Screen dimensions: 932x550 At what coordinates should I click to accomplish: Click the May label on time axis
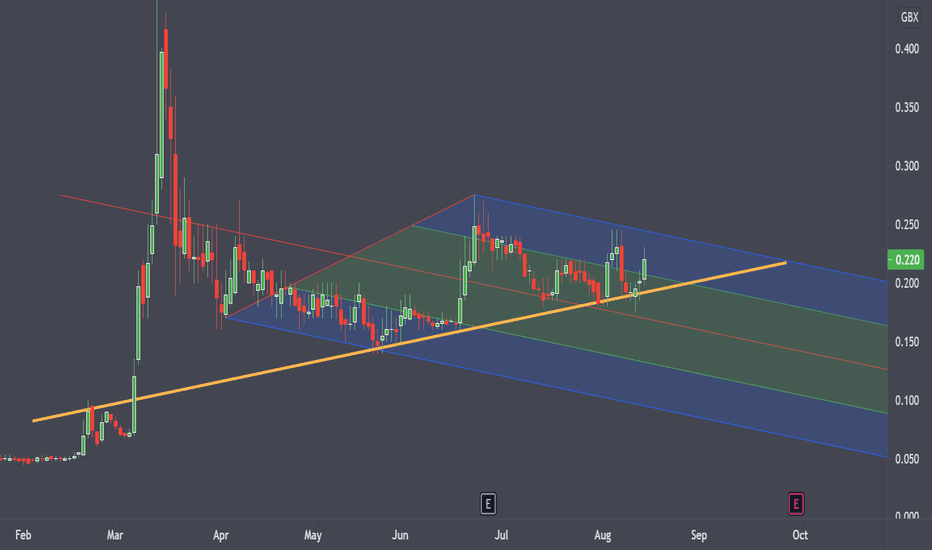[313, 535]
